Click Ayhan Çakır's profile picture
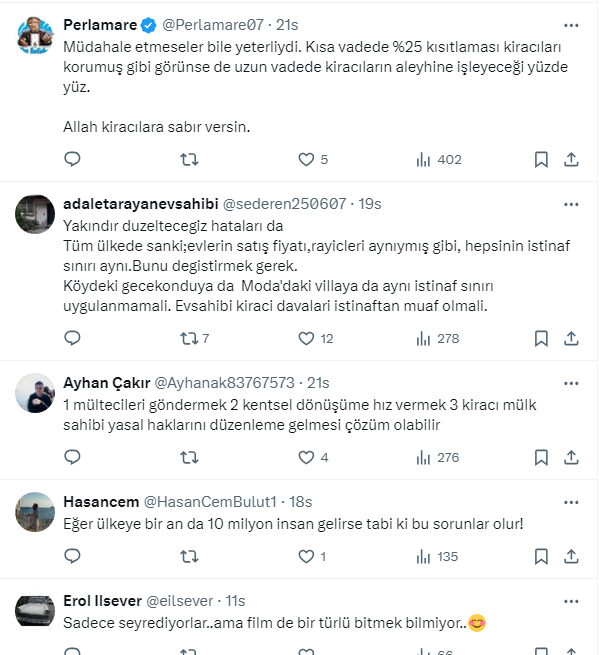 point(35,396)
